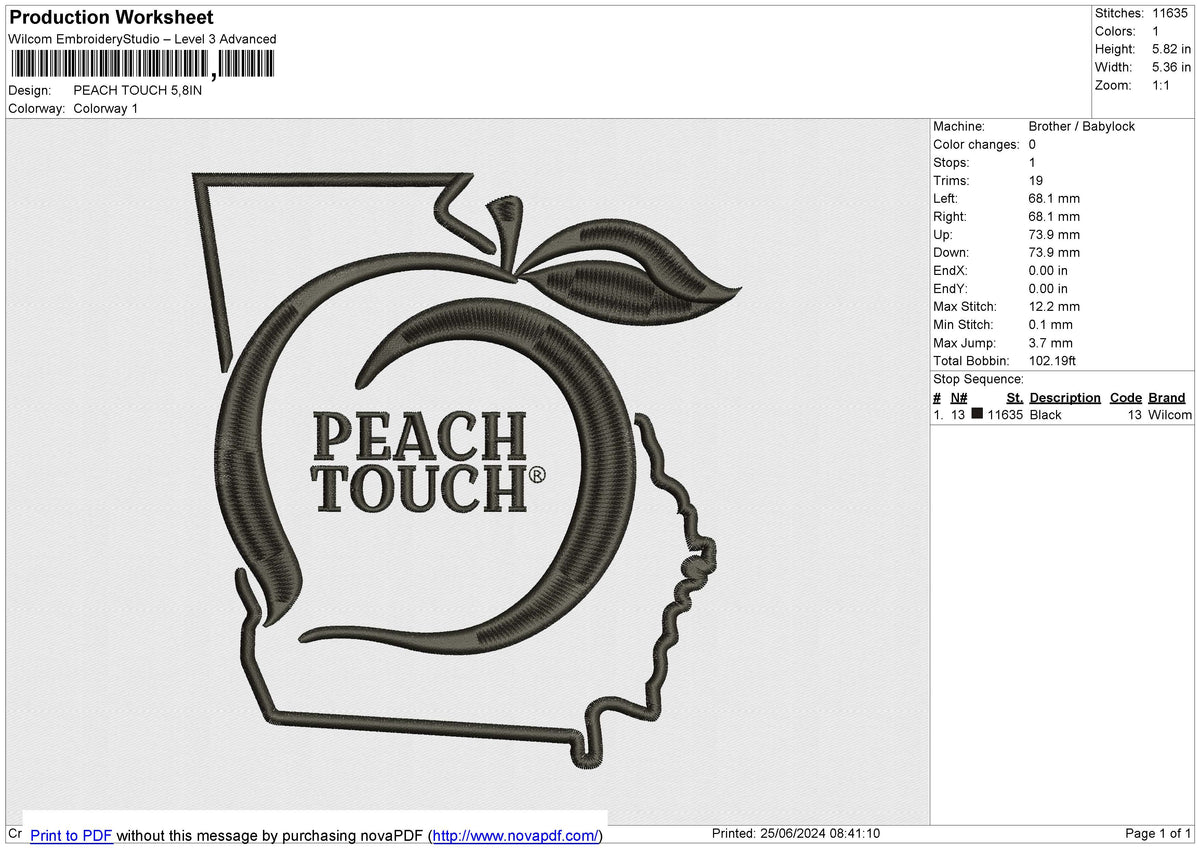This screenshot has height=848, width=1200.
Task: Select the Right value 68.1 mm
Action: click(x=1054, y=216)
